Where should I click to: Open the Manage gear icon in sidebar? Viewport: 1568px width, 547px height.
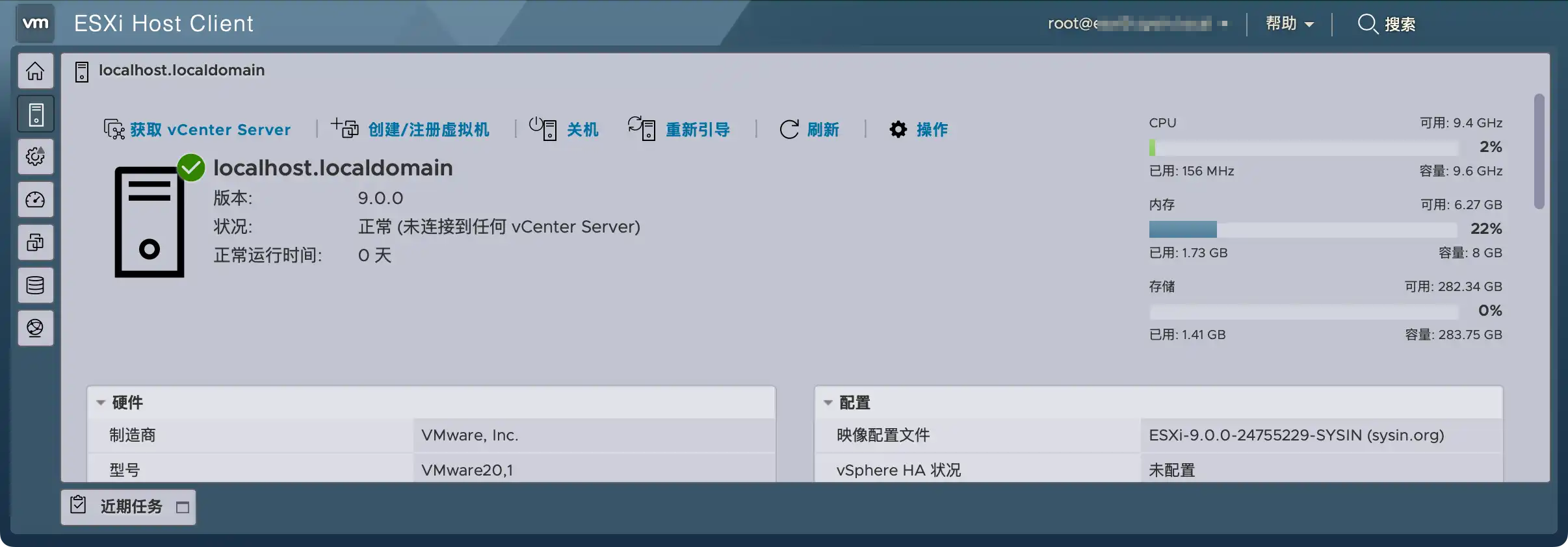(x=36, y=157)
